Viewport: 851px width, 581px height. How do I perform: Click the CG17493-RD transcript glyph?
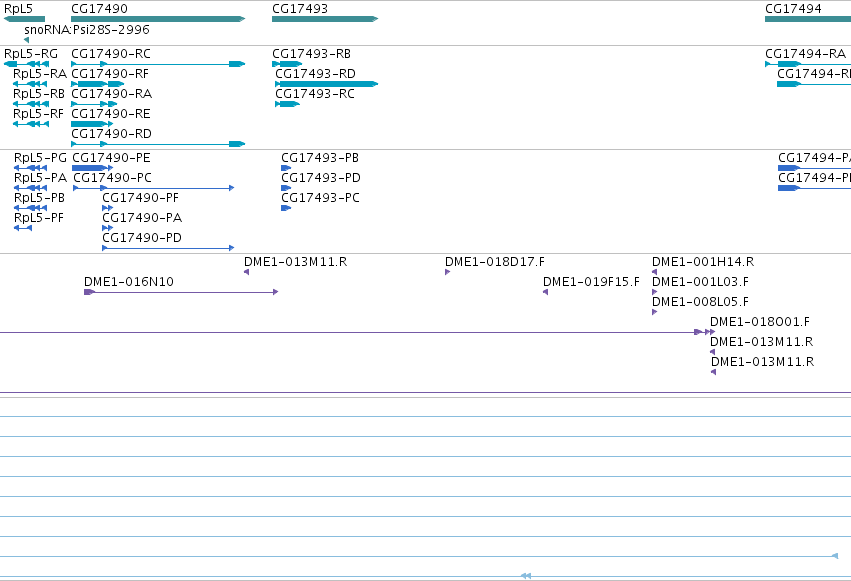[326, 84]
